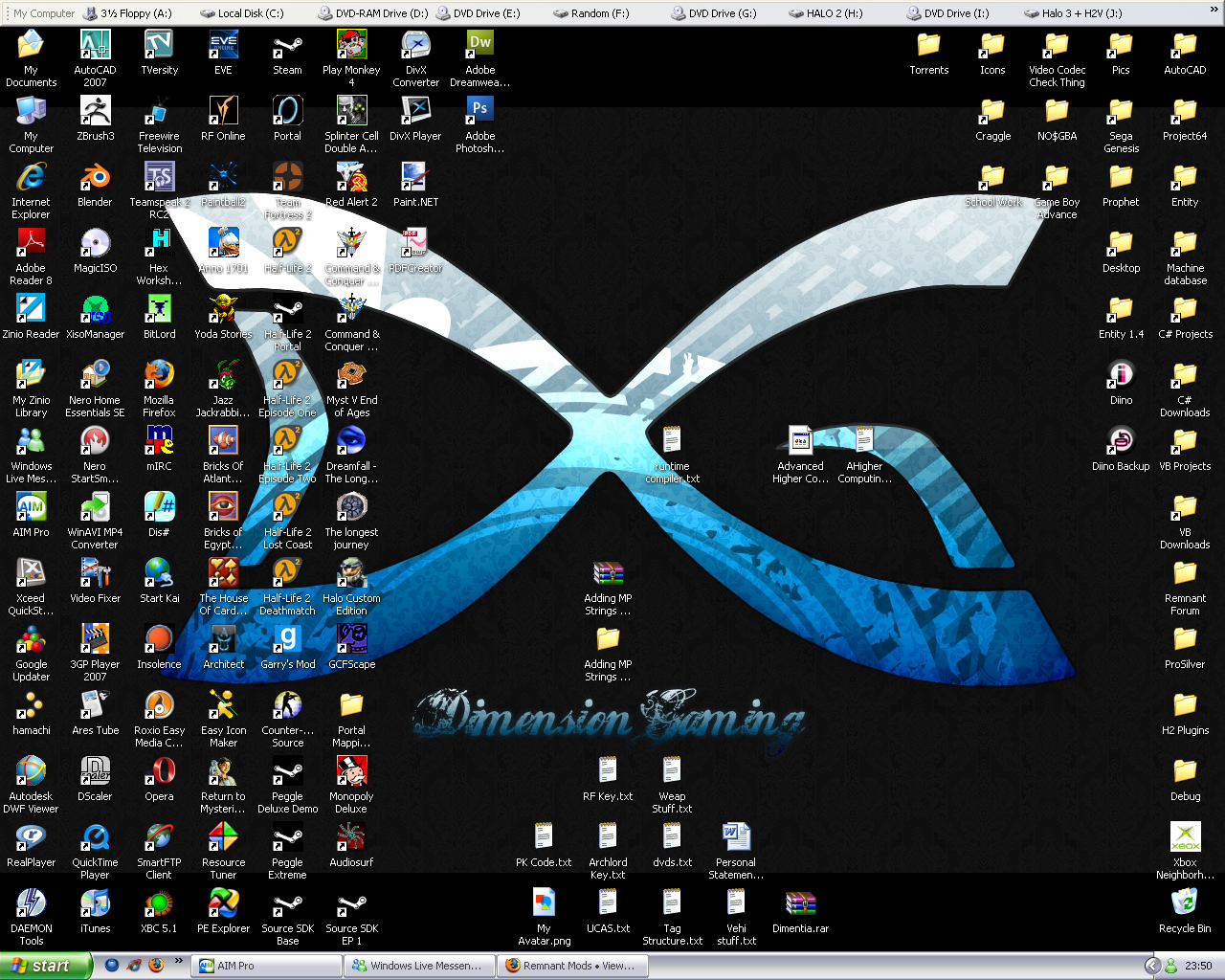This screenshot has width=1225, height=980.
Task: Select the Steam desktop shortcut
Action: (x=287, y=46)
